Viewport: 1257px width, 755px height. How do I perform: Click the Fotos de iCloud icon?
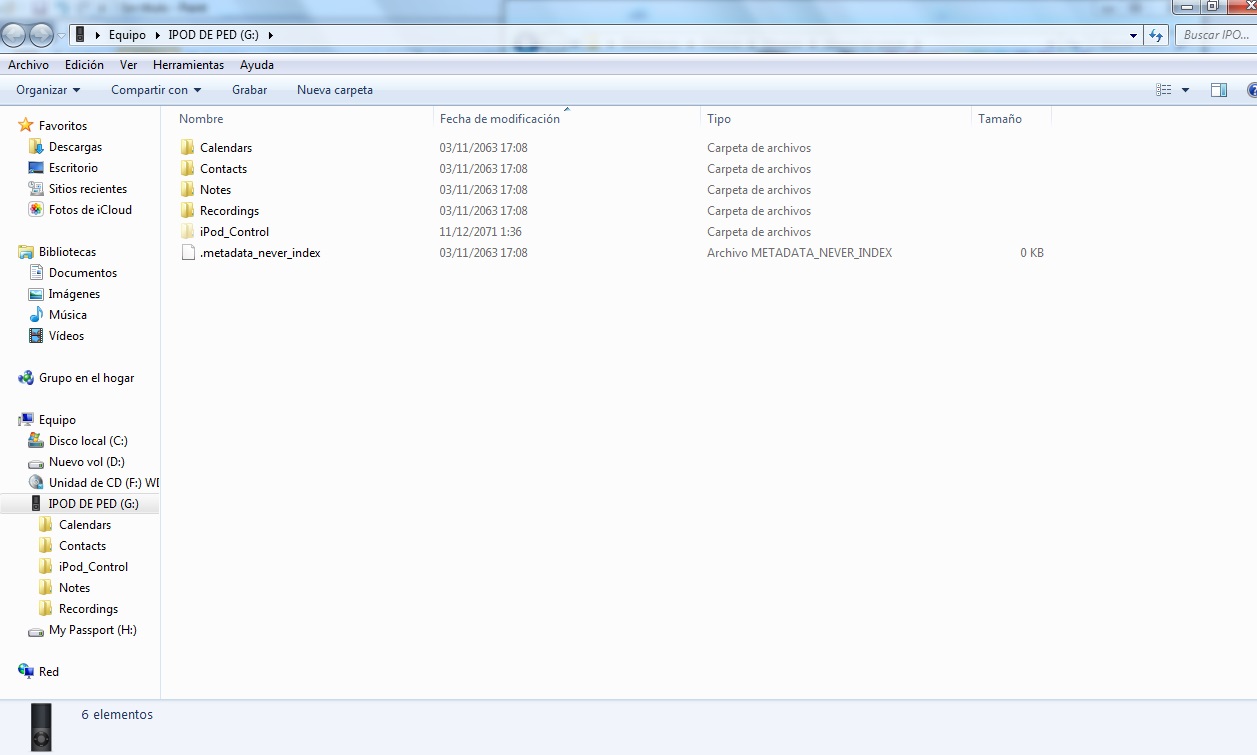tap(36, 210)
